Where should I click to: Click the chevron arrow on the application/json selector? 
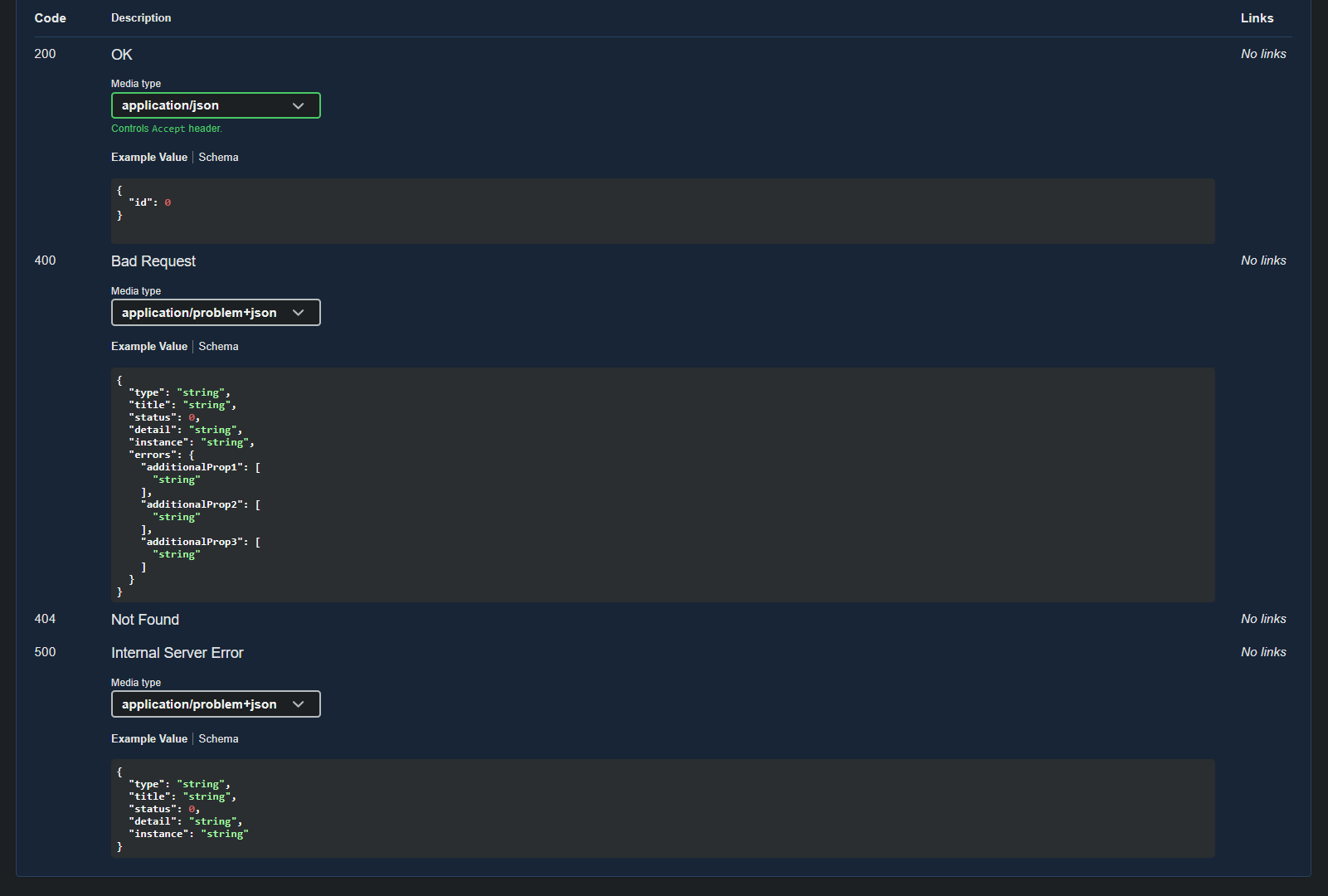coord(299,105)
